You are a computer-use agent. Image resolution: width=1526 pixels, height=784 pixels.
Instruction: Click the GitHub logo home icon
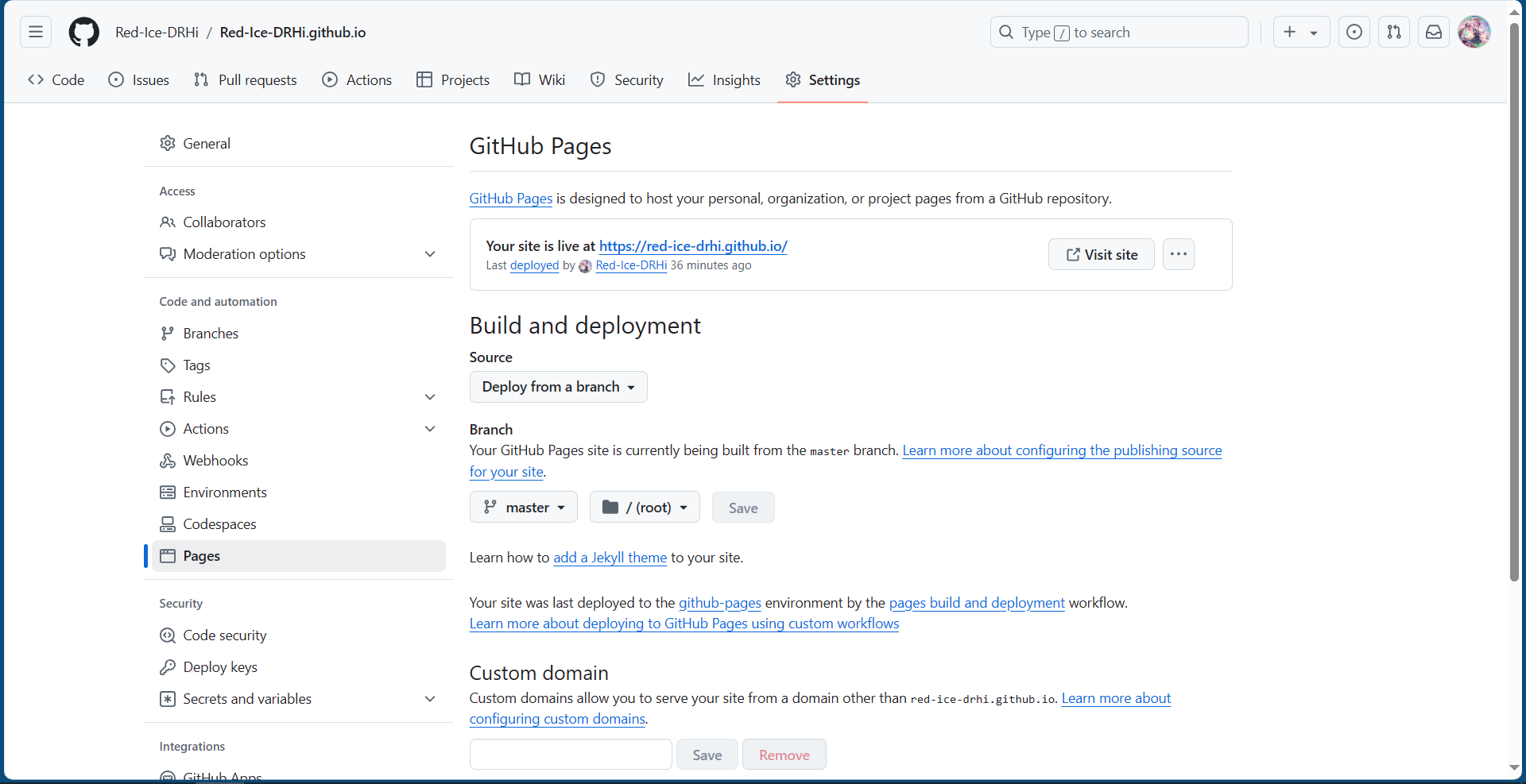[x=83, y=33]
